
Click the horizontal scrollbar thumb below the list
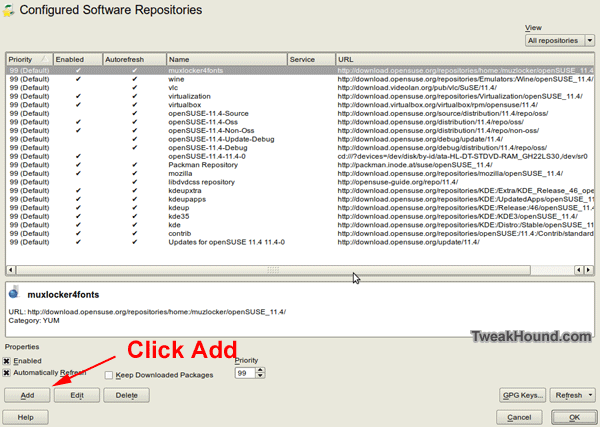click(x=272, y=269)
